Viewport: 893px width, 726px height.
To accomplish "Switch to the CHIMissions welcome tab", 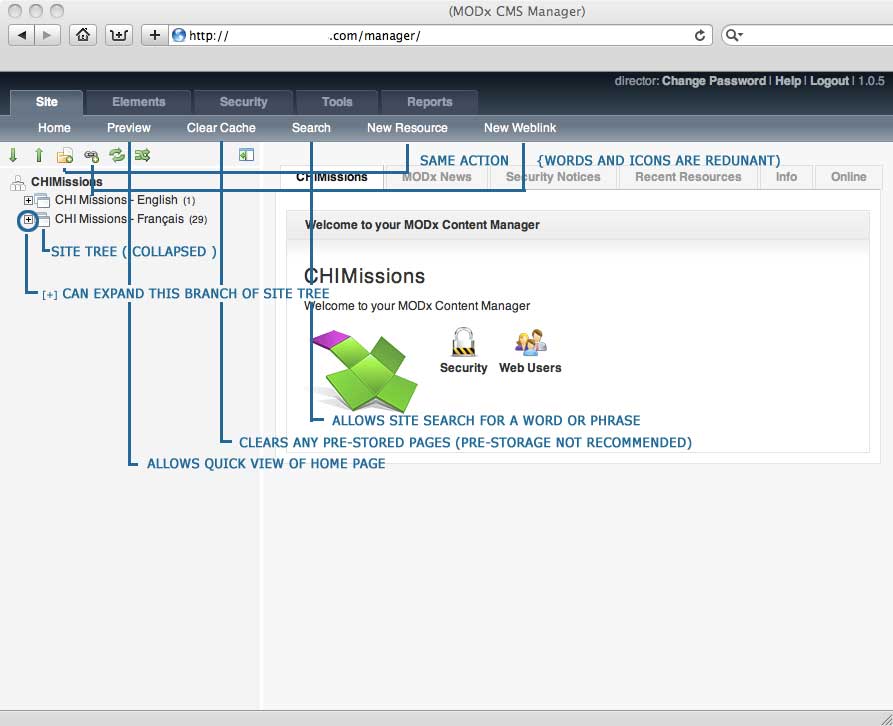I will 332,177.
